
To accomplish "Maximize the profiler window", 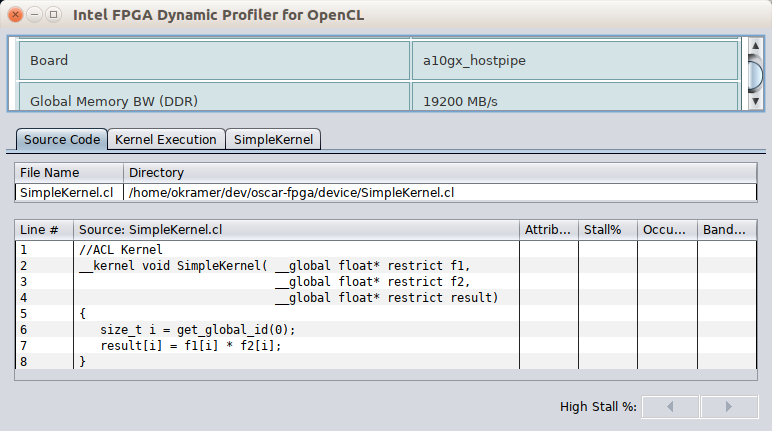I will point(54,16).
